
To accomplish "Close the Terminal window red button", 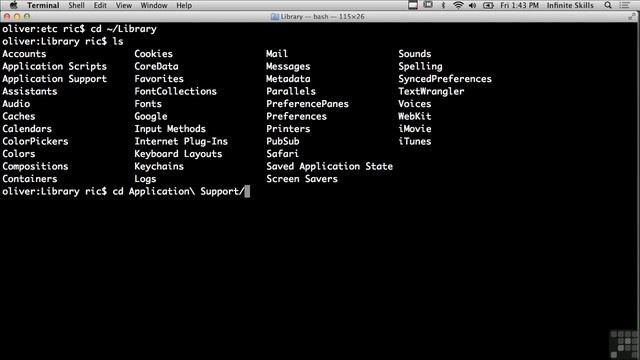I will (7, 17).
